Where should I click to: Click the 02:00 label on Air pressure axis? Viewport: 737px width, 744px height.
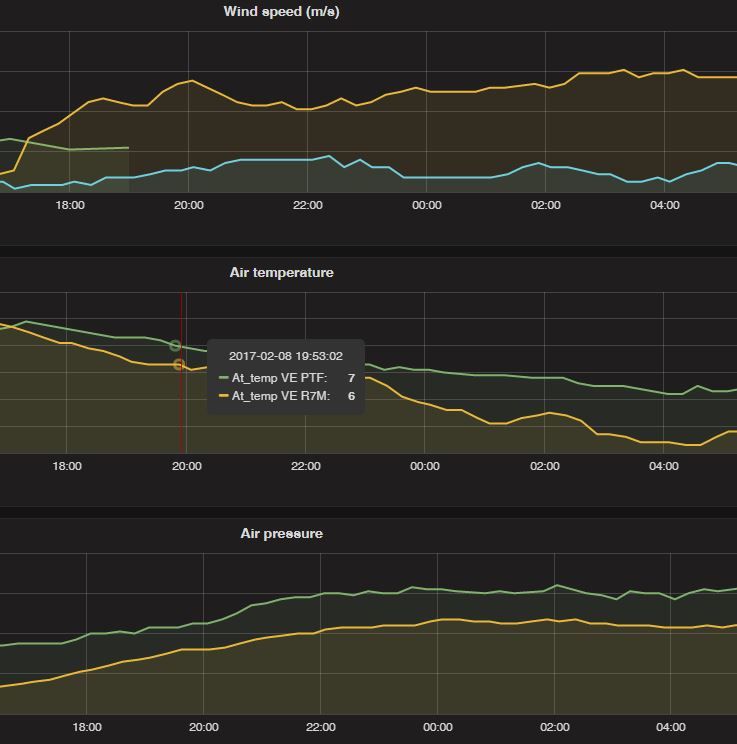(x=555, y=727)
